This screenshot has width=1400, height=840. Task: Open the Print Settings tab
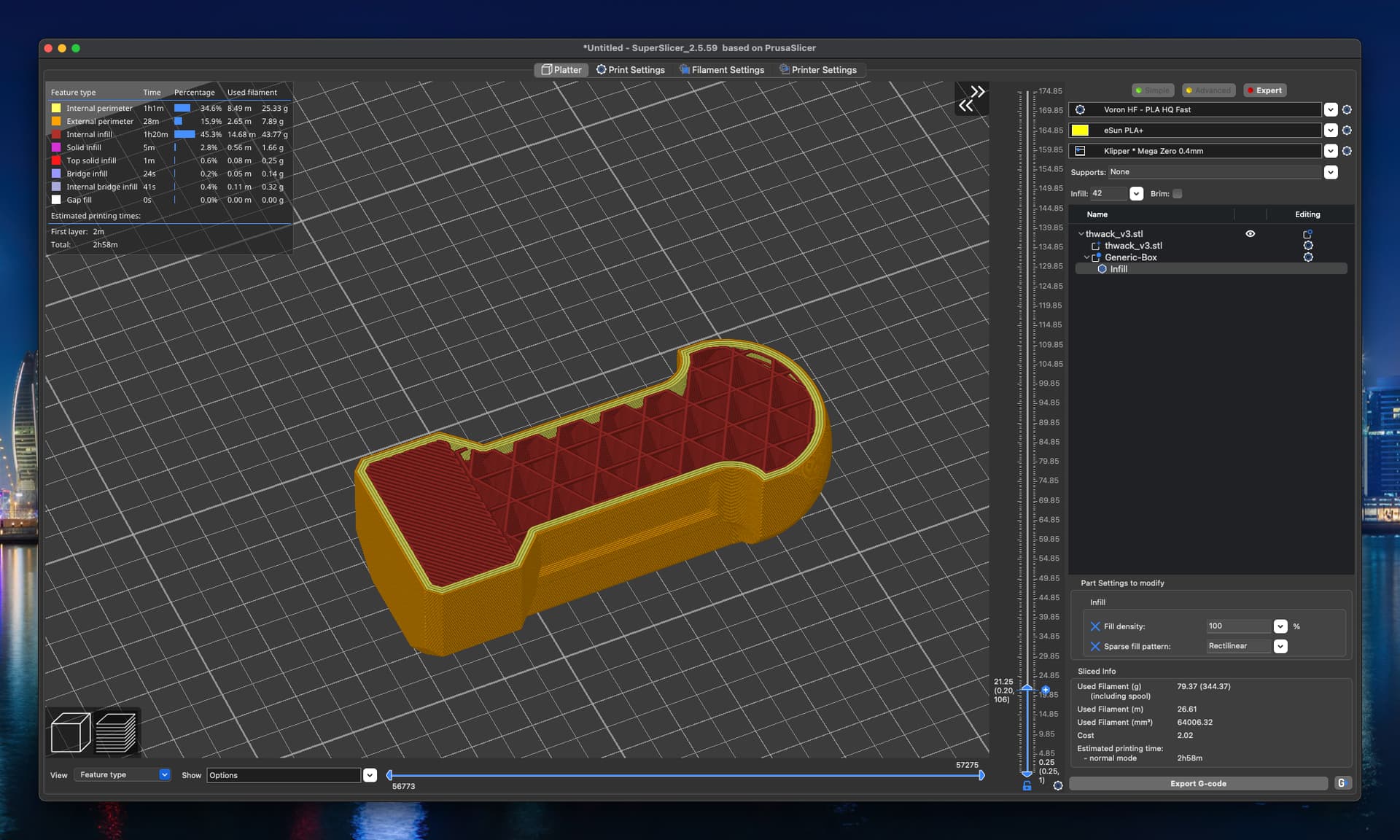[x=631, y=70]
